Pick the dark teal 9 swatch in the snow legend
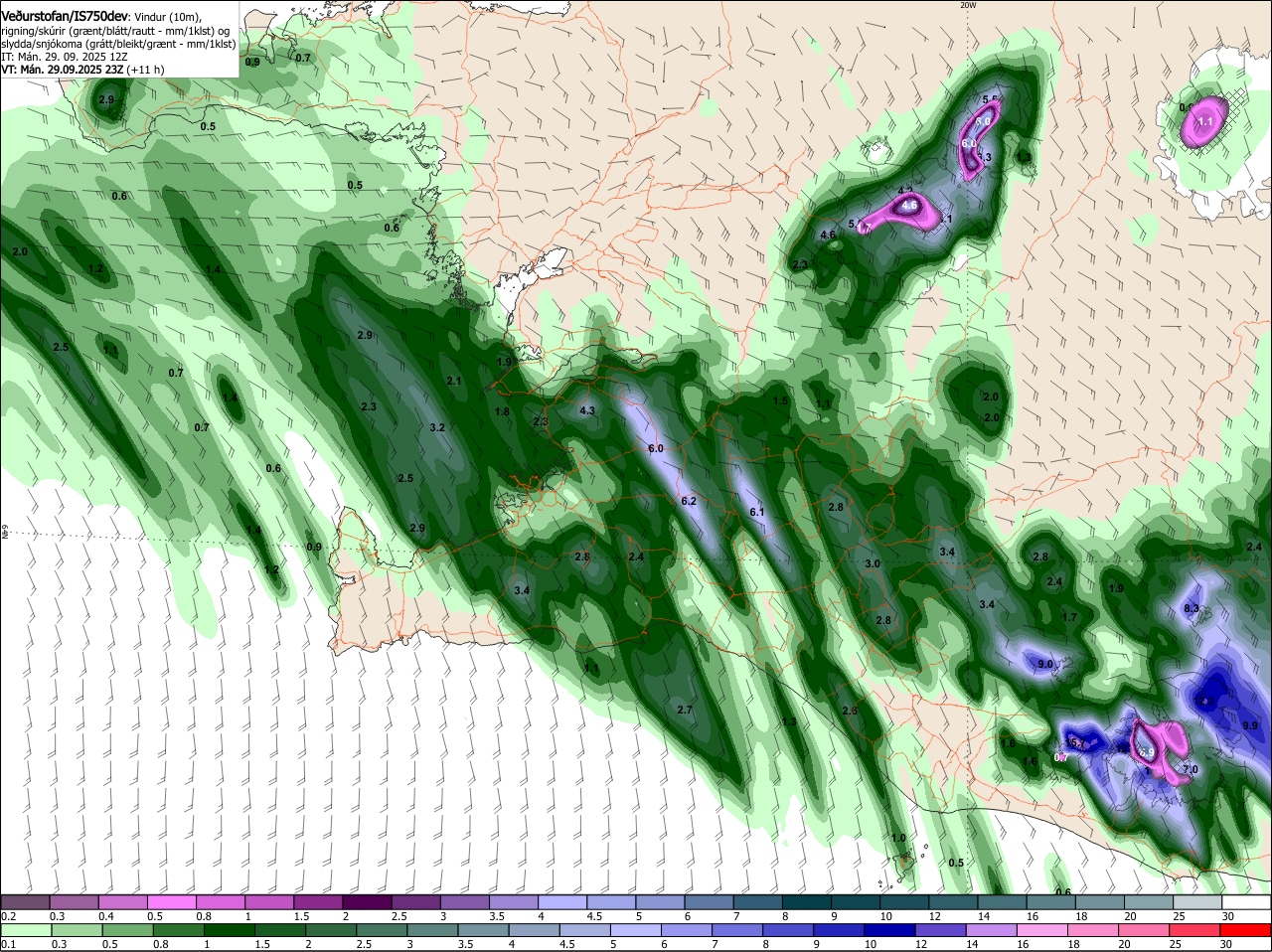The height and width of the screenshot is (952, 1272). (x=856, y=902)
